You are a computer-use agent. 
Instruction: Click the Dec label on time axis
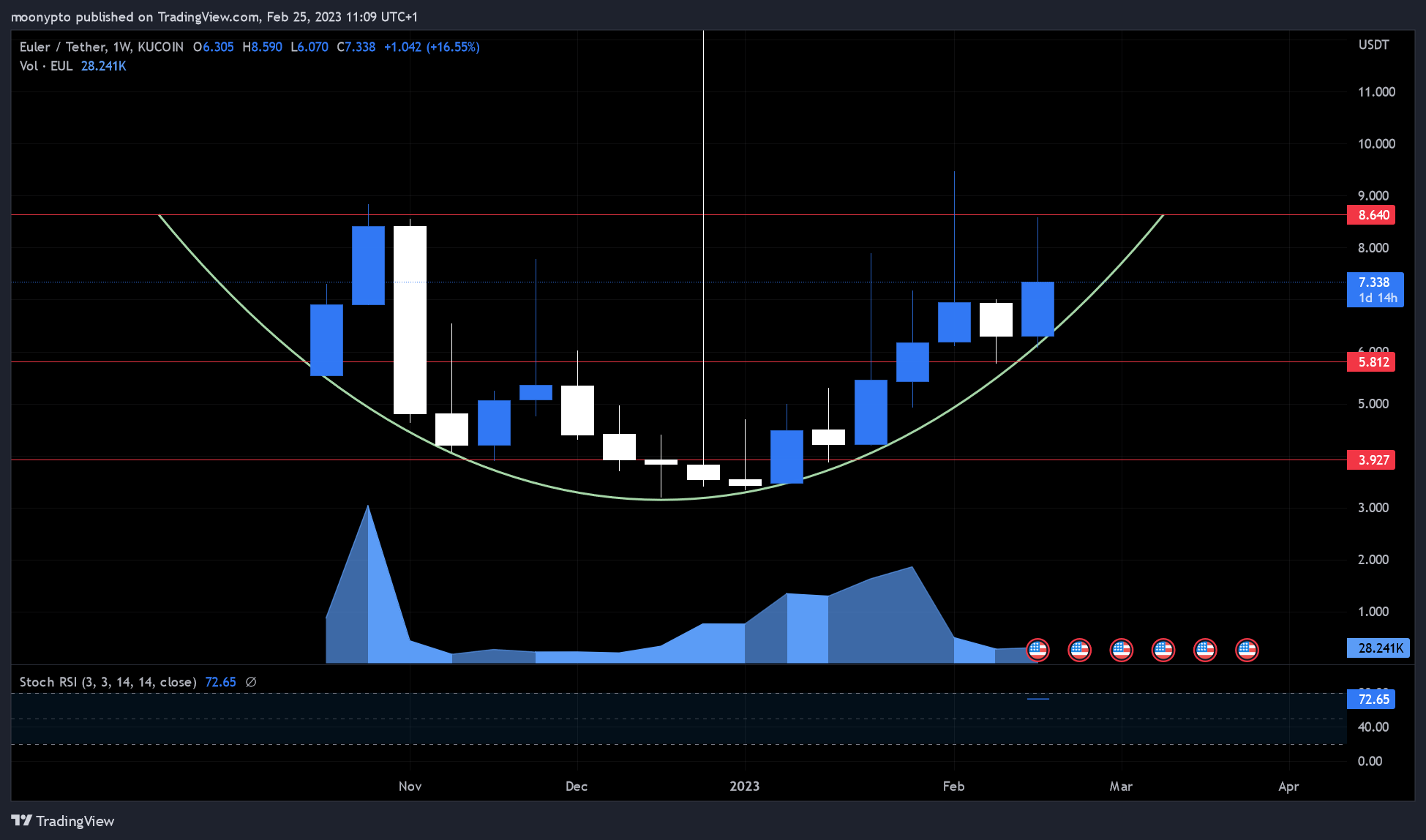click(577, 787)
